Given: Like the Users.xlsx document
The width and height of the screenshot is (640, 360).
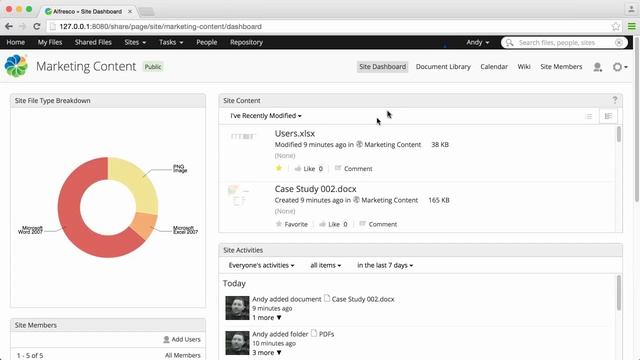Looking at the screenshot, I should click(305, 169).
